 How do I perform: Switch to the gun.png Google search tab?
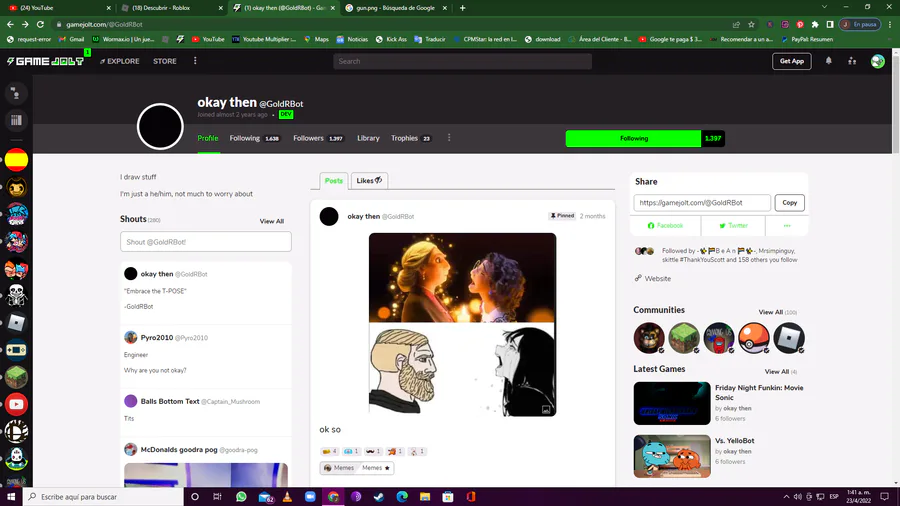[396, 8]
